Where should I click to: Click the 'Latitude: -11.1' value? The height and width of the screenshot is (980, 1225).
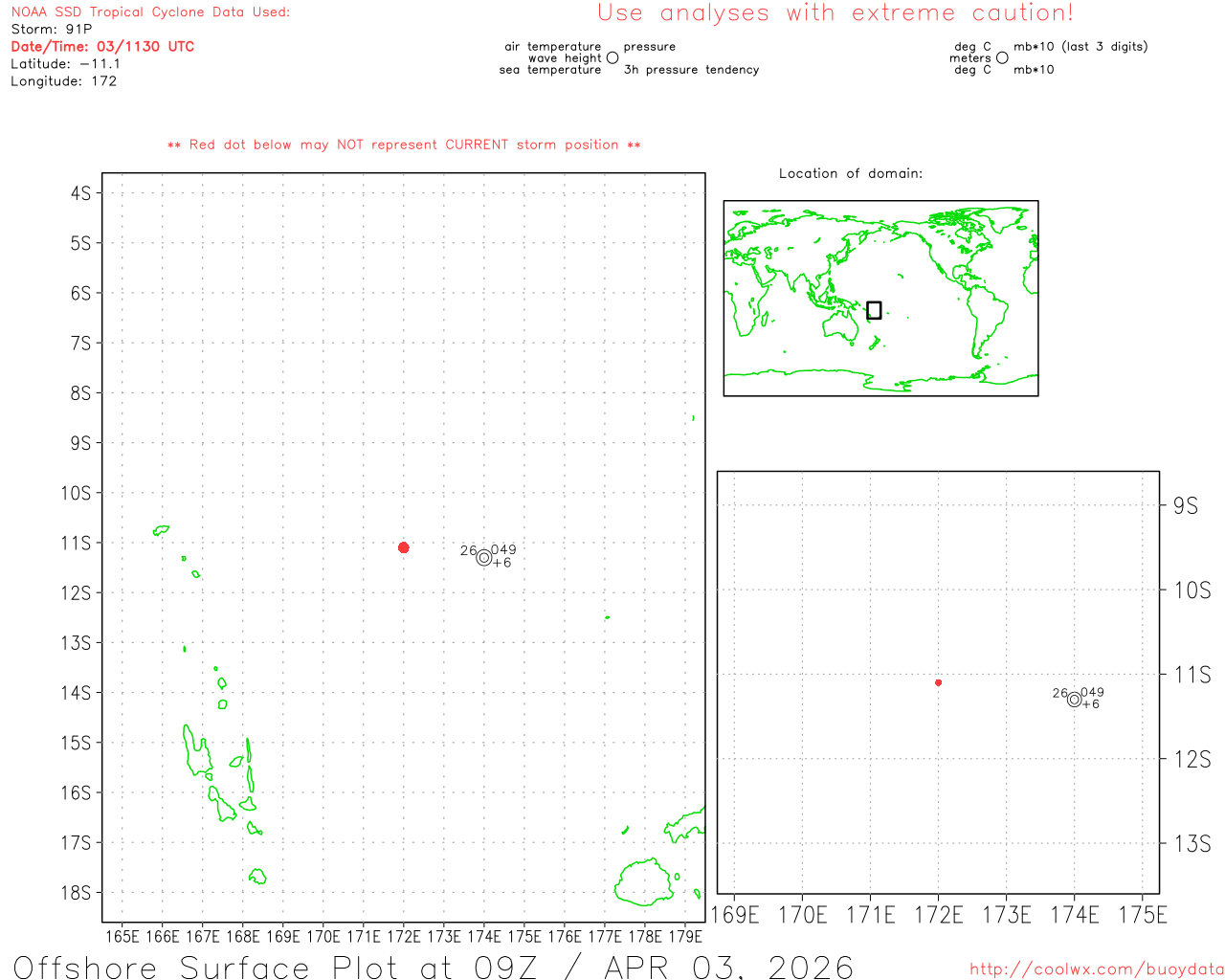(66, 64)
